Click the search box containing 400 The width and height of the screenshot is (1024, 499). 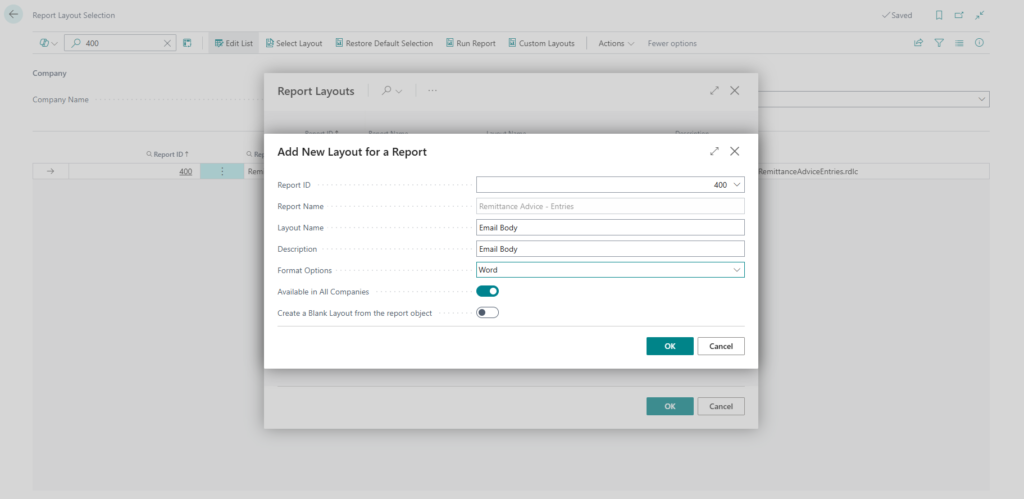pos(120,43)
